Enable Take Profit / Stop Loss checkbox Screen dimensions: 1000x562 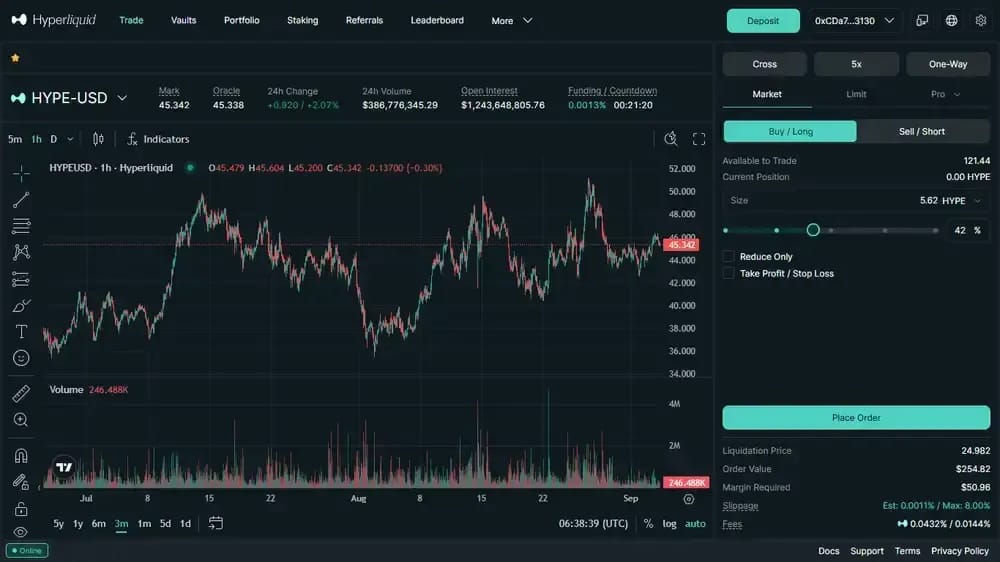tap(728, 273)
